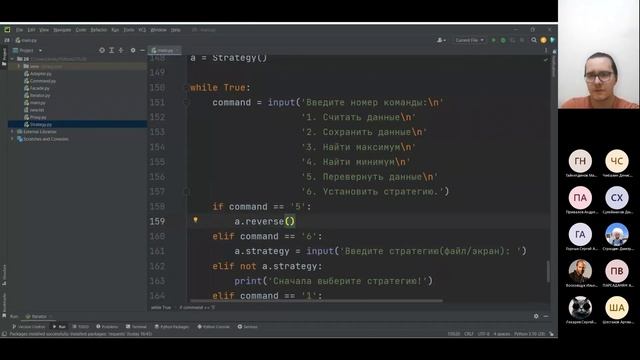The height and width of the screenshot is (360, 640).
Task: Click 'if command' breadcrumb
Action: tap(197, 307)
